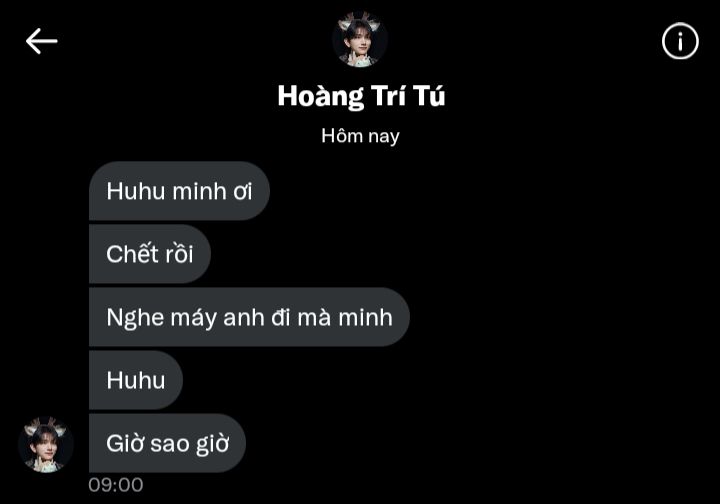Screen dimensions: 720x504
Task: Select the message bubble Huhu minh ơi
Action: [179, 191]
